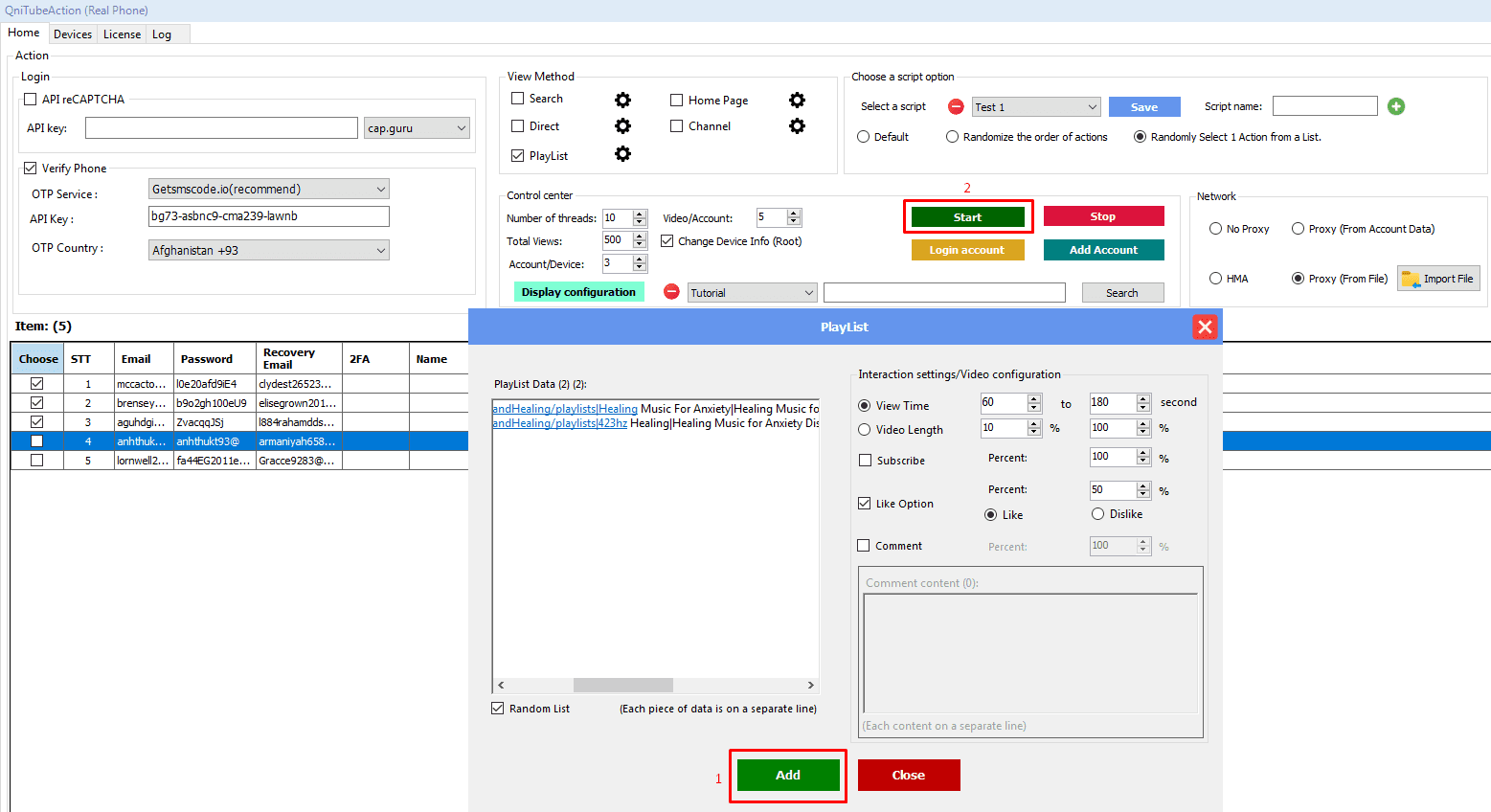Expand the OTP Service dropdown
Viewport: 1491px width, 812px height.
269,189
